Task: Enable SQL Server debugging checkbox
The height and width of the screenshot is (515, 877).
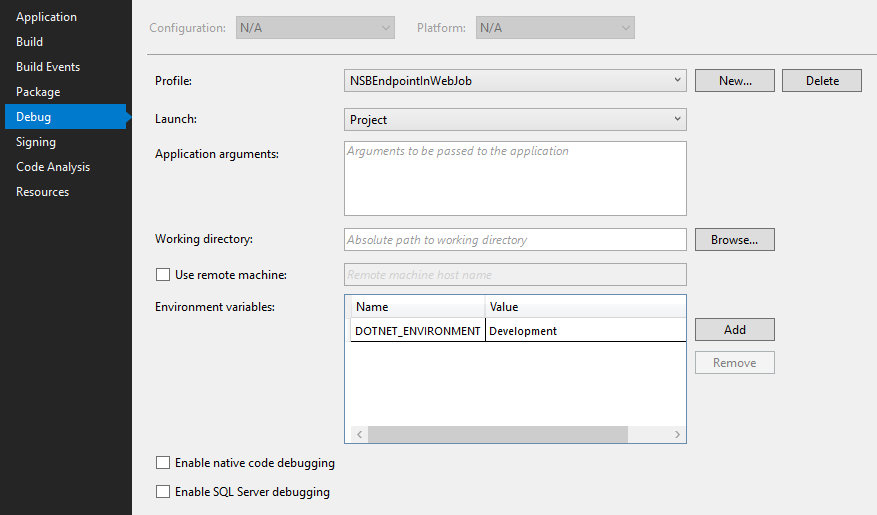Action: pyautogui.click(x=163, y=492)
